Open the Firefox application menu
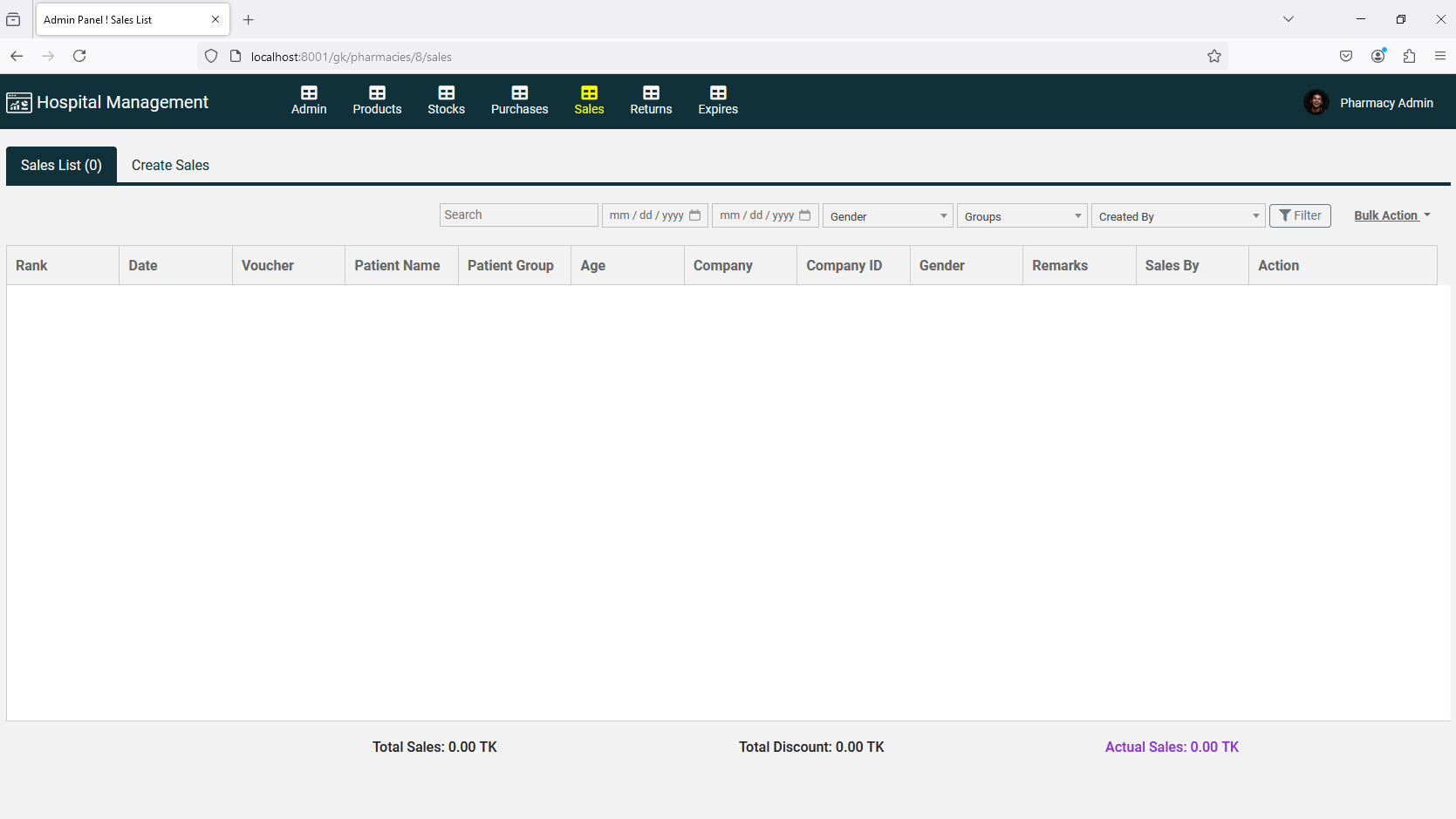 coord(1440,56)
